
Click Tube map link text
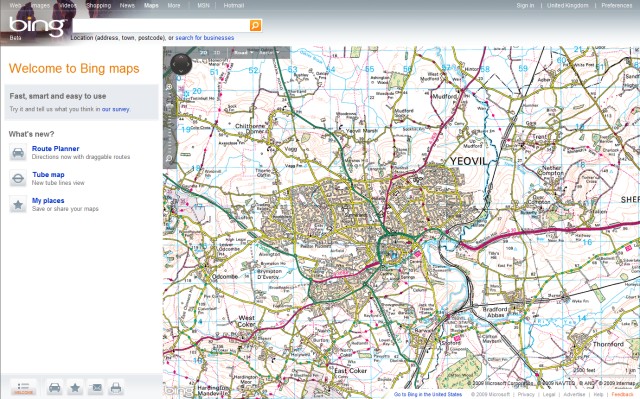point(48,175)
